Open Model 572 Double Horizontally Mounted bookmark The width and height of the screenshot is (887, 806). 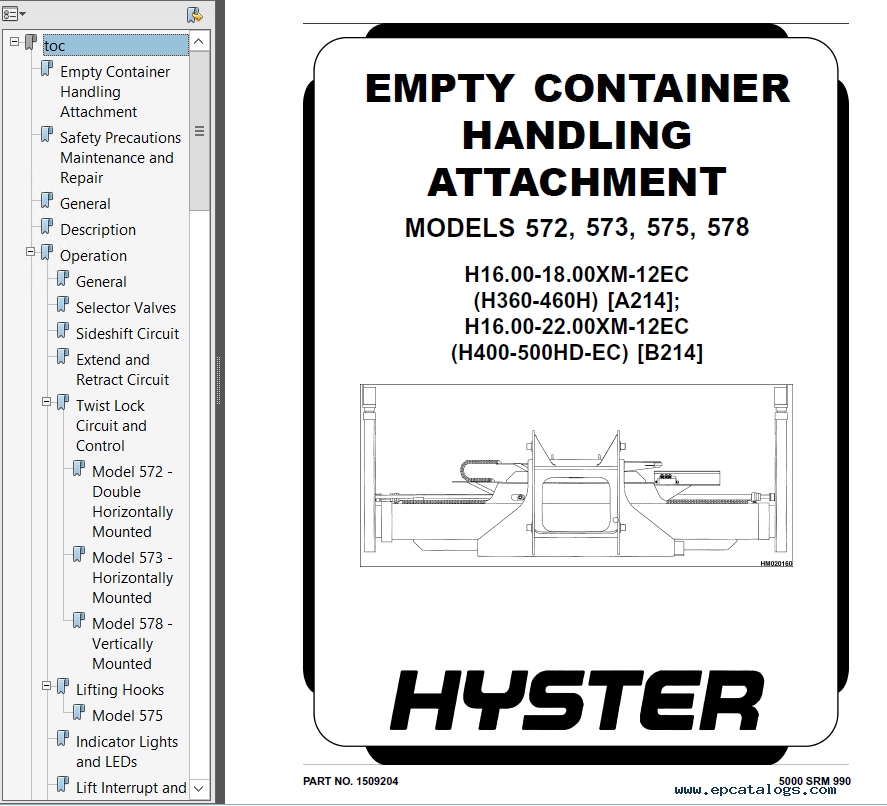coord(132,501)
